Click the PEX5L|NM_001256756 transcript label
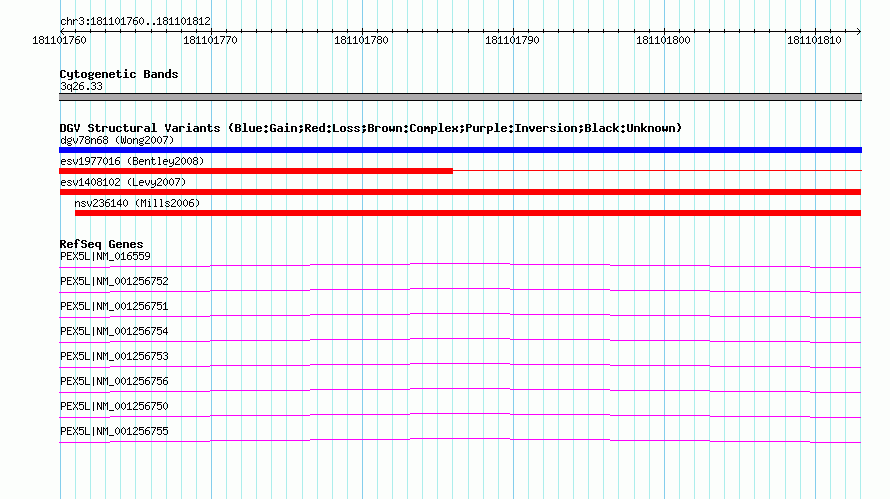890x499 pixels. pos(114,381)
